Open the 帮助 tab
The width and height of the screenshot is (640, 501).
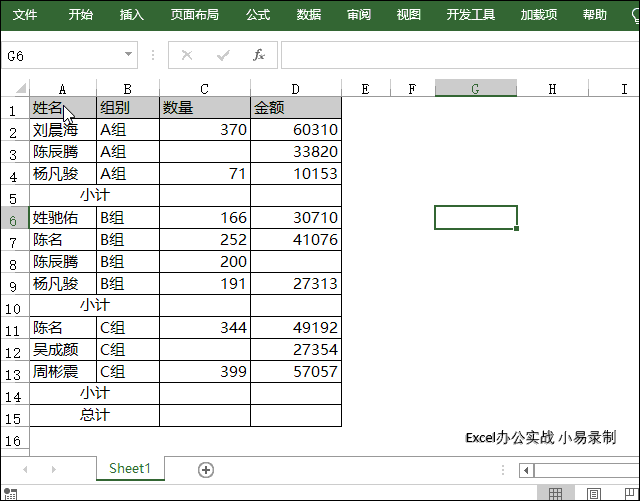pos(595,15)
